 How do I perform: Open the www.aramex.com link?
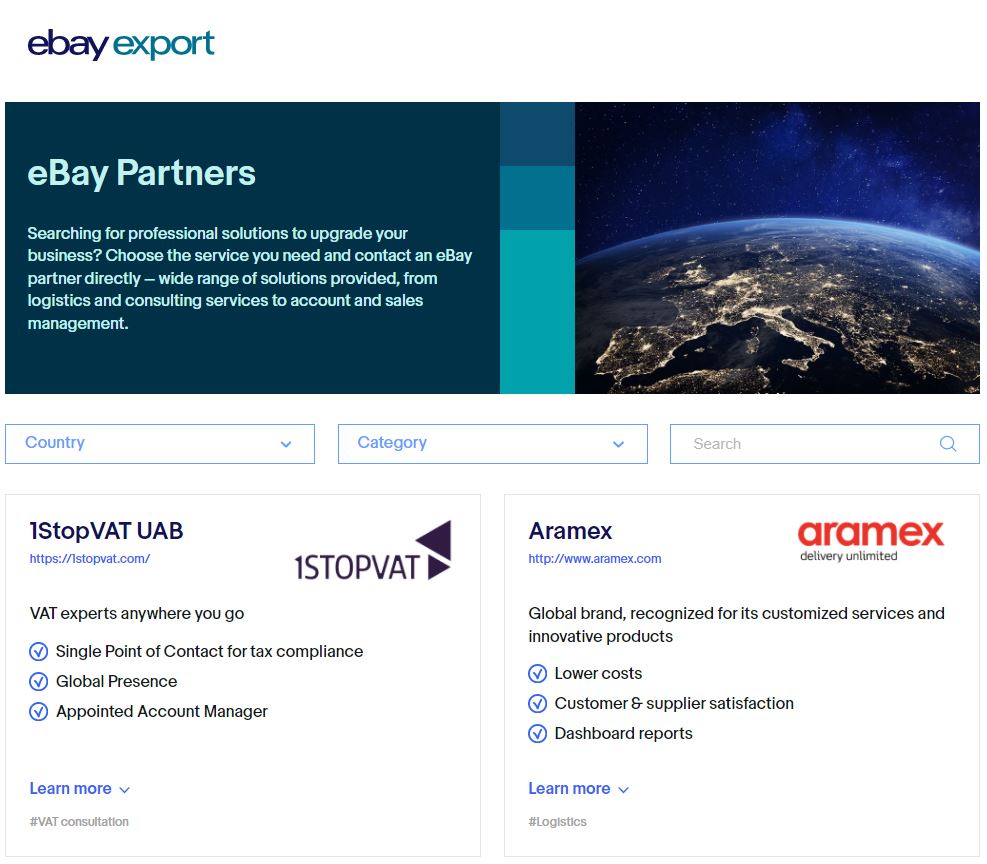point(595,558)
